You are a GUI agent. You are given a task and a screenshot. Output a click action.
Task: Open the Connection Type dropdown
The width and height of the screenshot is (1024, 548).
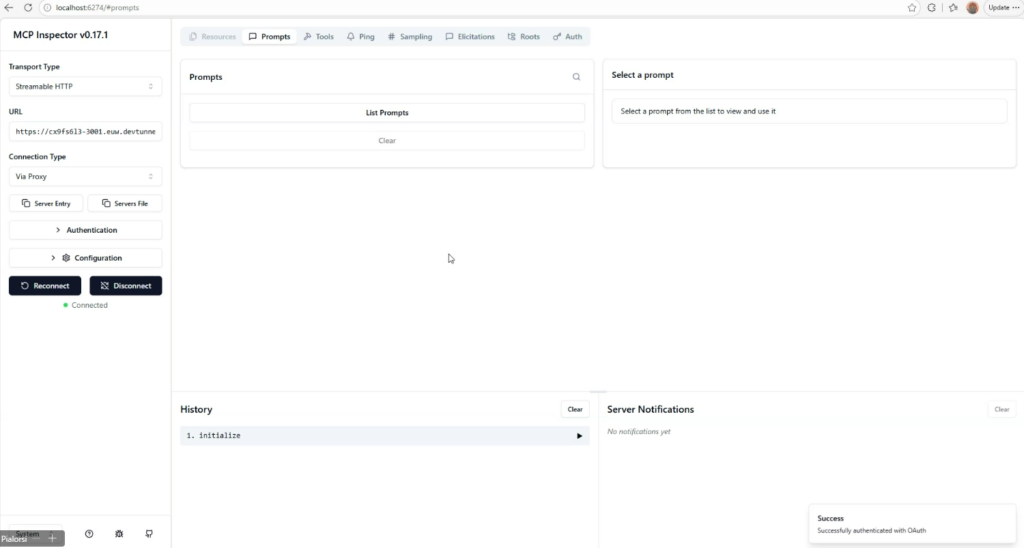[x=85, y=177]
